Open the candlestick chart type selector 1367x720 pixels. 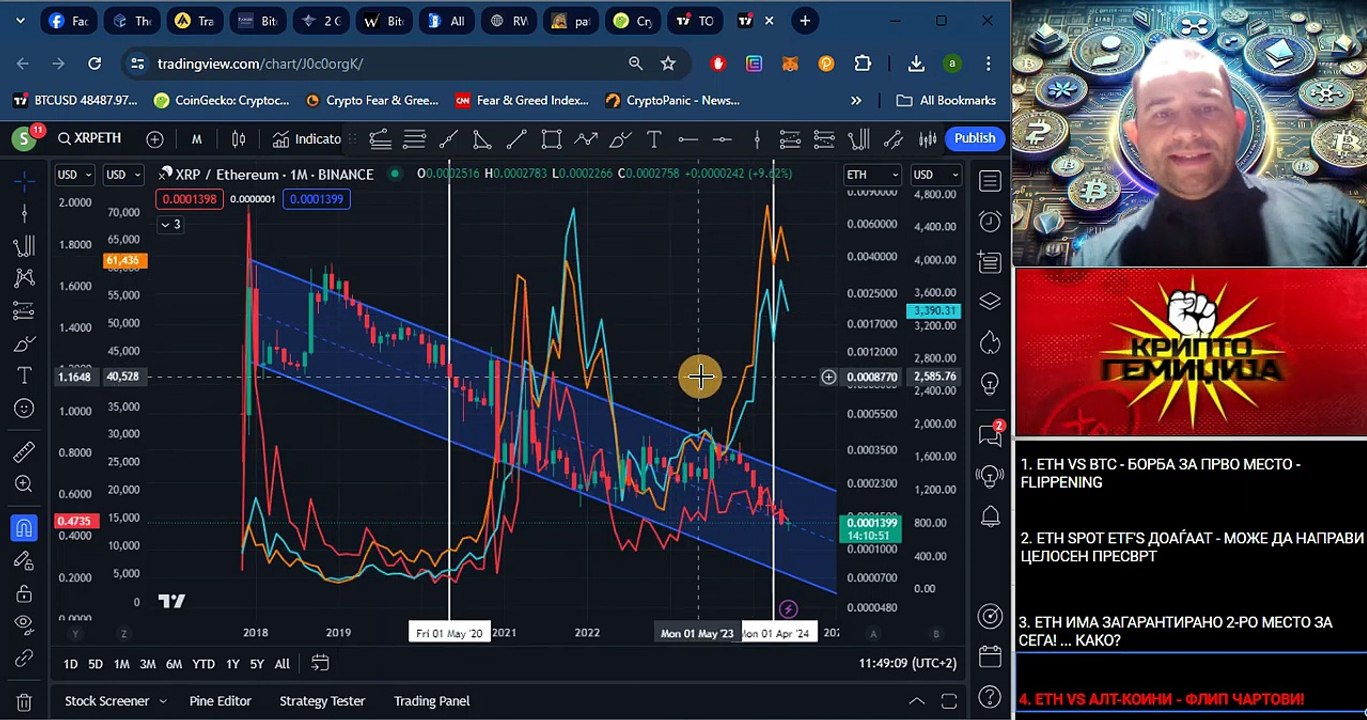pyautogui.click(x=239, y=139)
